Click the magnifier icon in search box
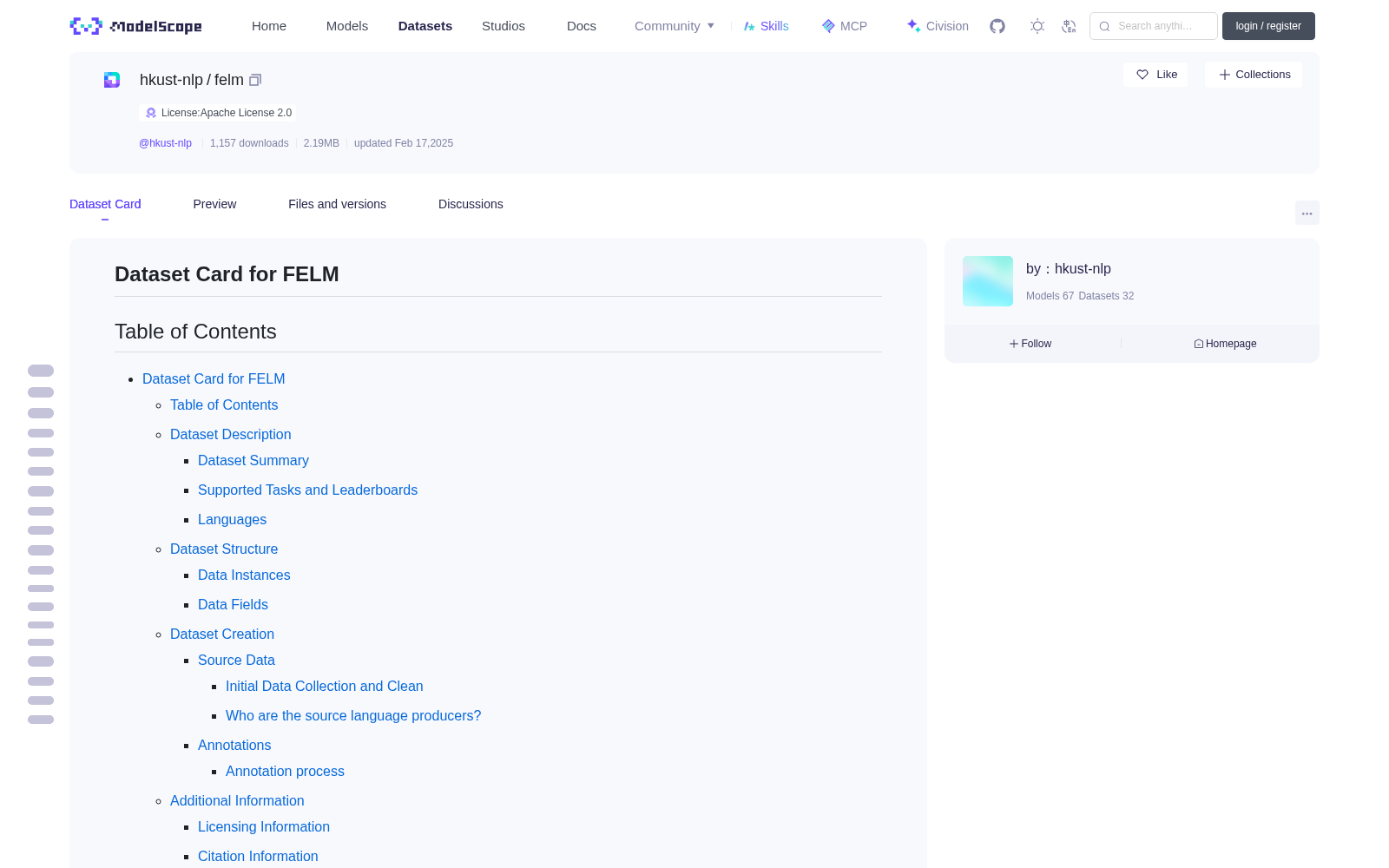The width and height of the screenshot is (1389, 868). [1105, 26]
